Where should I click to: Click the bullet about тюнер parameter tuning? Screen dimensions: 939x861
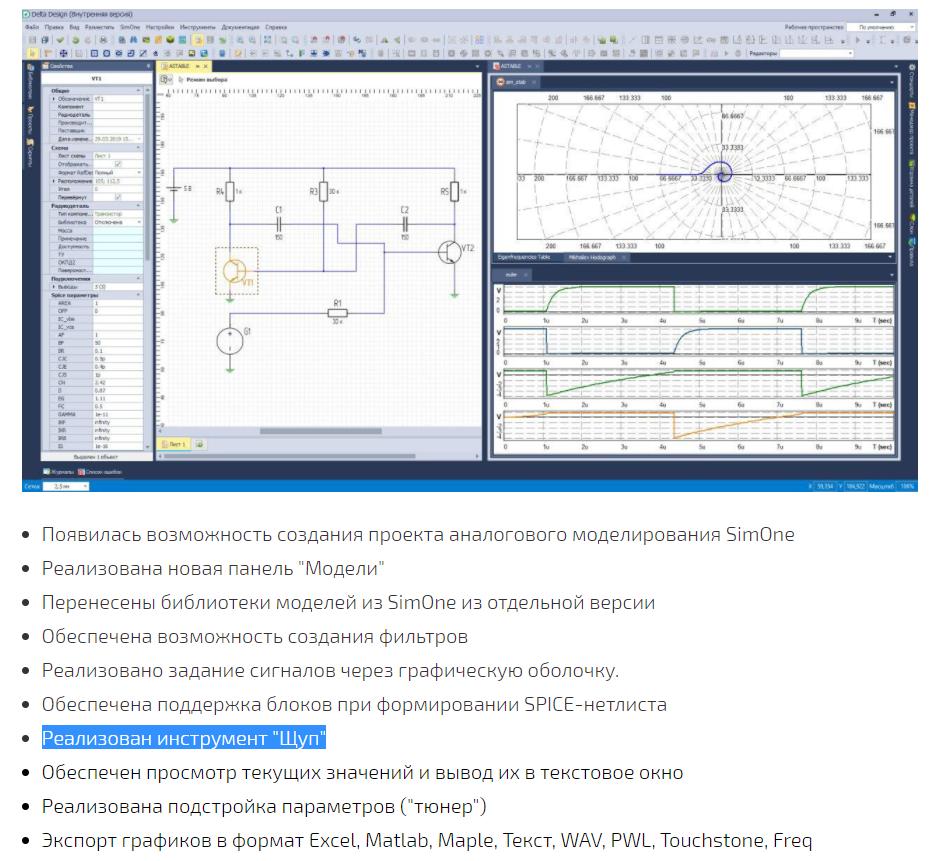click(x=264, y=806)
